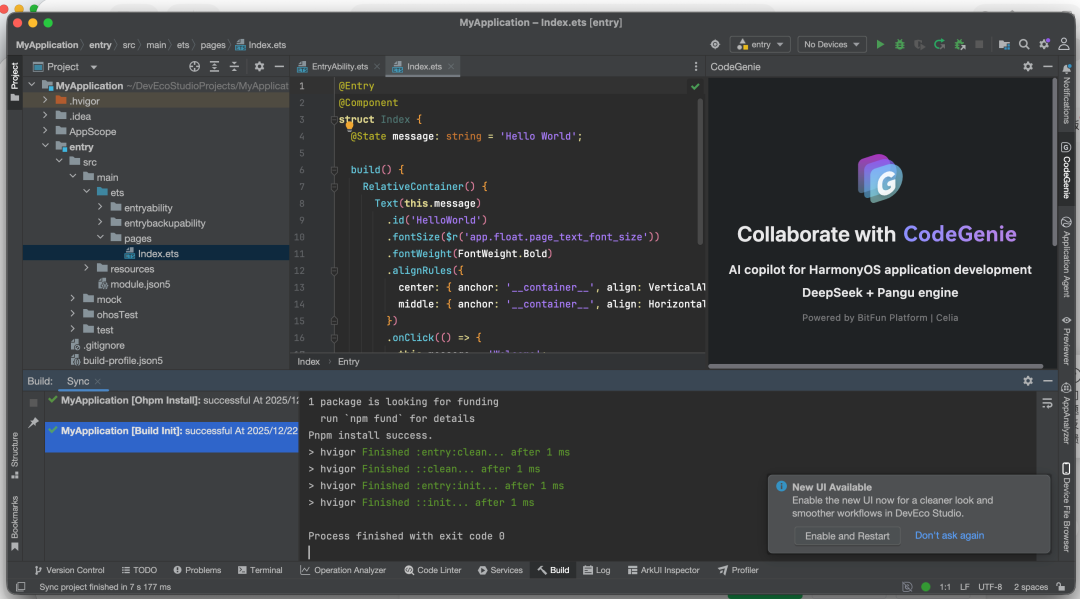This screenshot has height=599, width=1080.
Task: Toggle soft-wrap icon in build output
Action: [1047, 403]
